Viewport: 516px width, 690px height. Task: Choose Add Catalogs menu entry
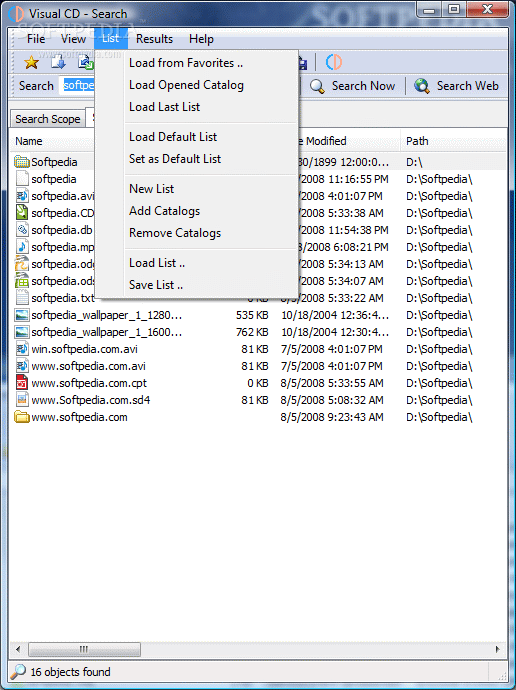coord(197,211)
